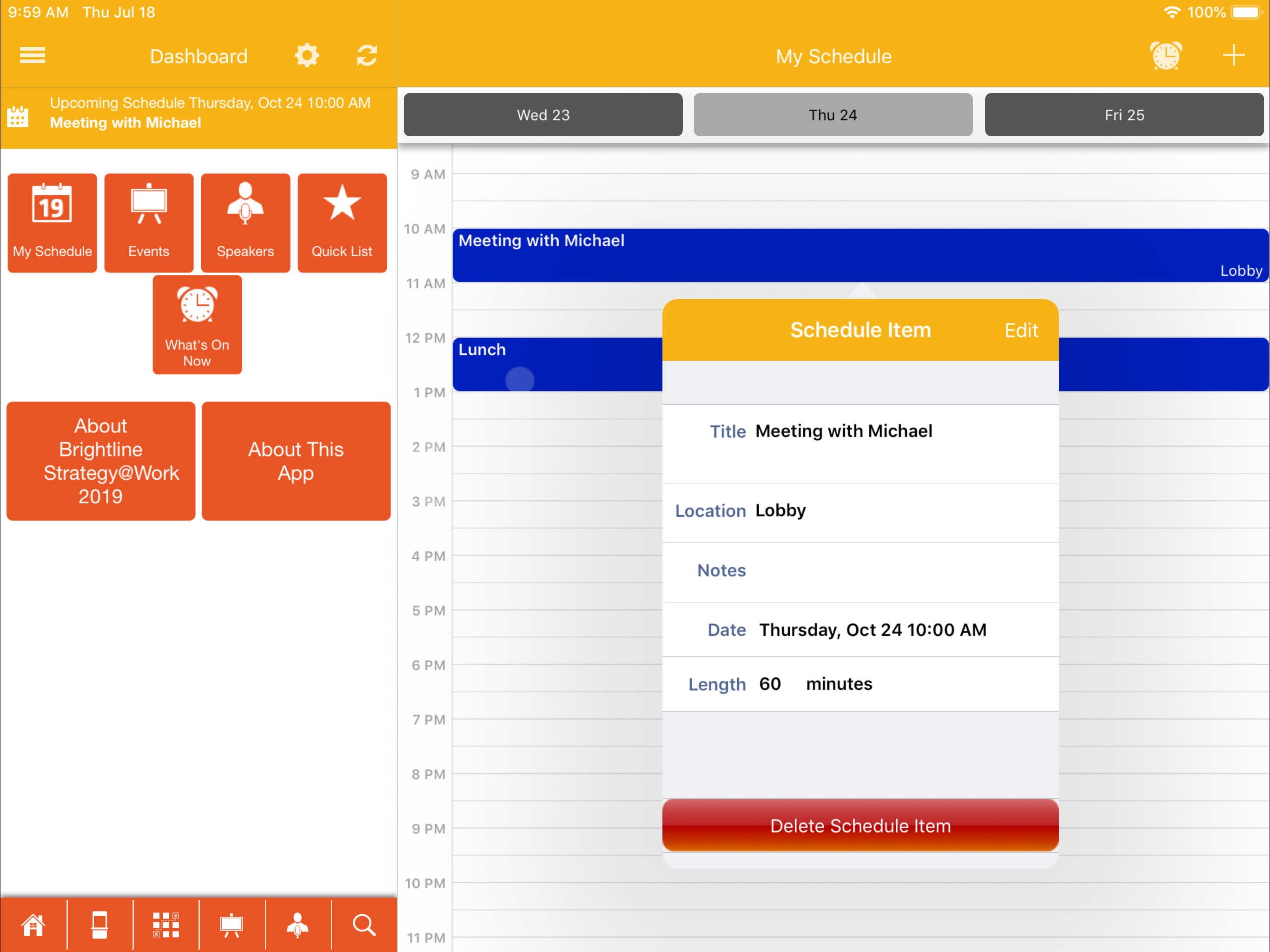Image resolution: width=1270 pixels, height=952 pixels.
Task: Tap Delete Schedule Item button
Action: pos(860,825)
